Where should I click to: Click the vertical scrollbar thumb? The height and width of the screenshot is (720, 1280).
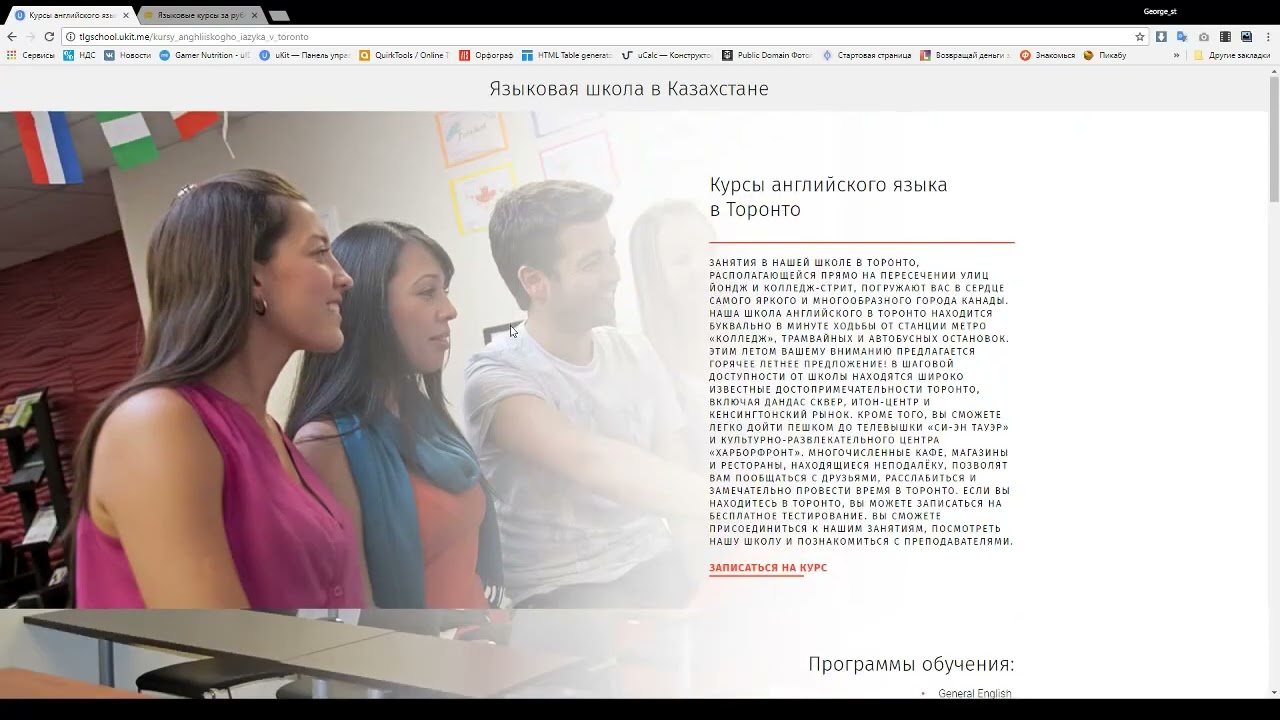[1274, 140]
